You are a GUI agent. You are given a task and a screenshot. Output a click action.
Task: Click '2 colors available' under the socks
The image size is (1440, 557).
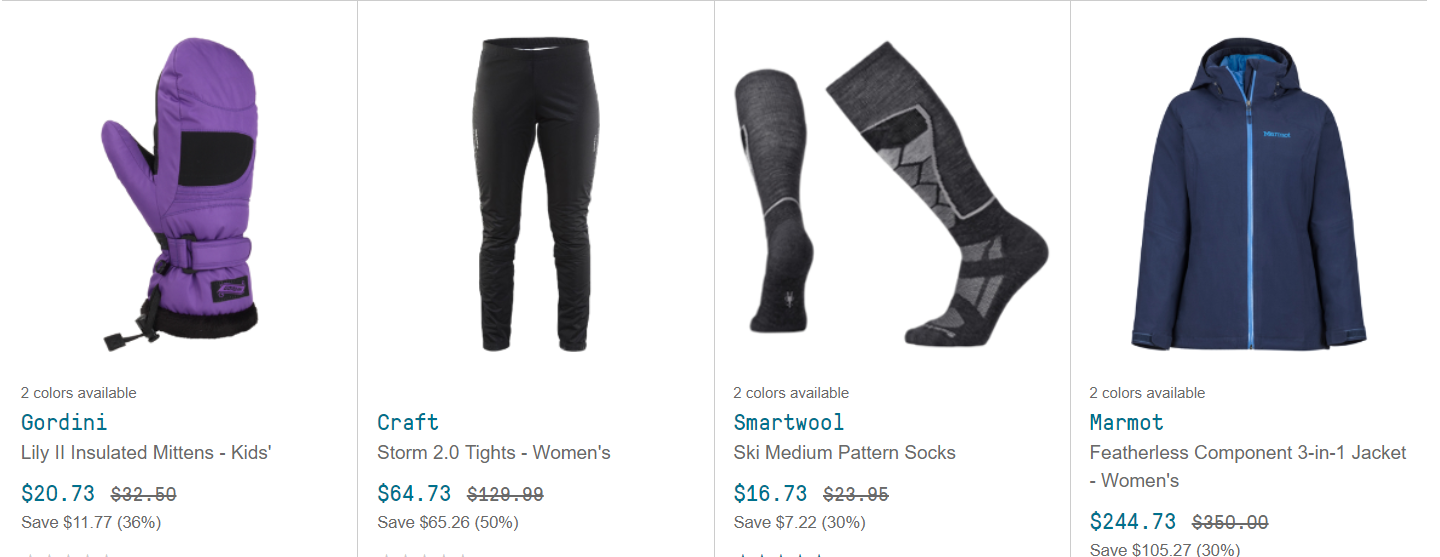(x=791, y=393)
